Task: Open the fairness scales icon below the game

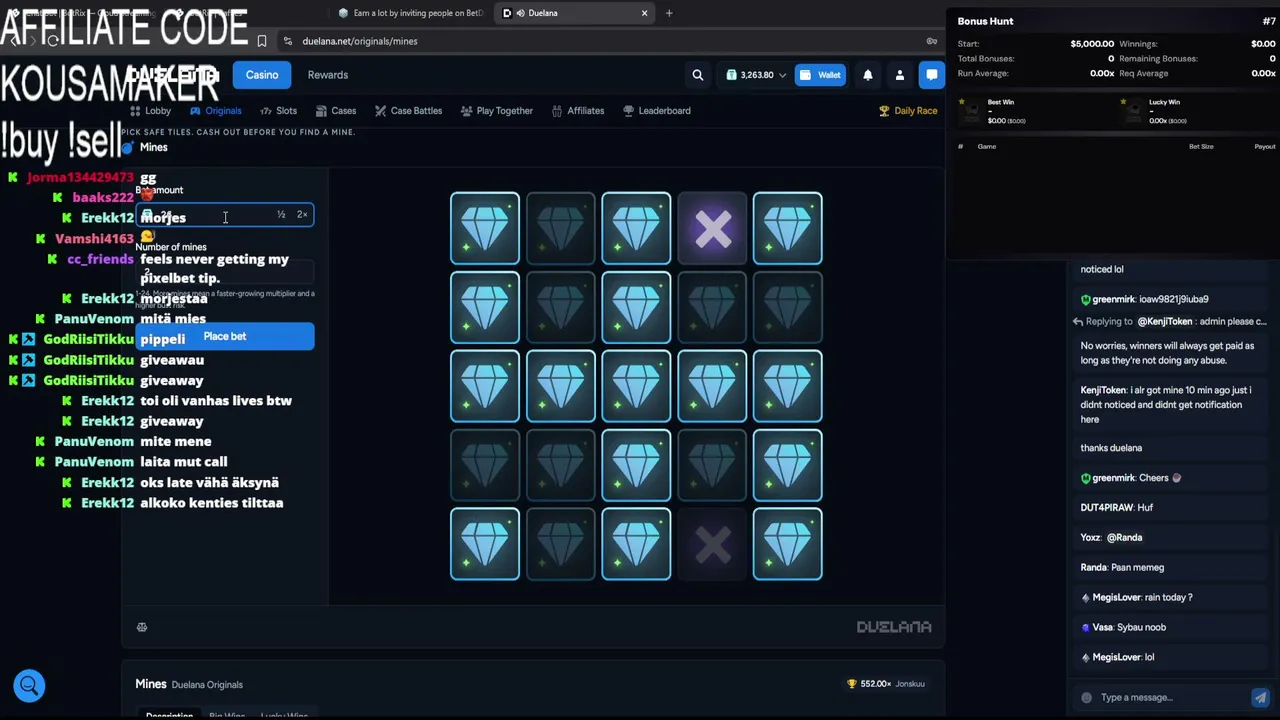Action: click(142, 627)
